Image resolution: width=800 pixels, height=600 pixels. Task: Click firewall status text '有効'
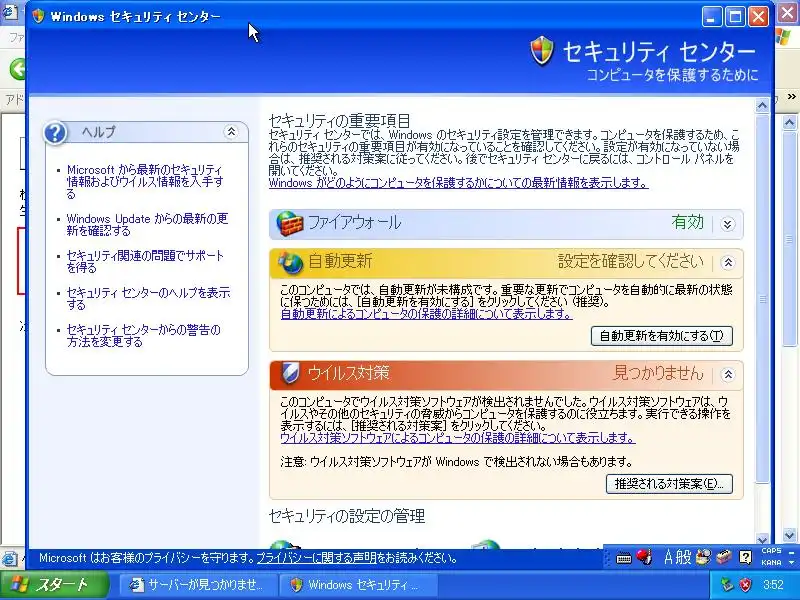tap(688, 222)
